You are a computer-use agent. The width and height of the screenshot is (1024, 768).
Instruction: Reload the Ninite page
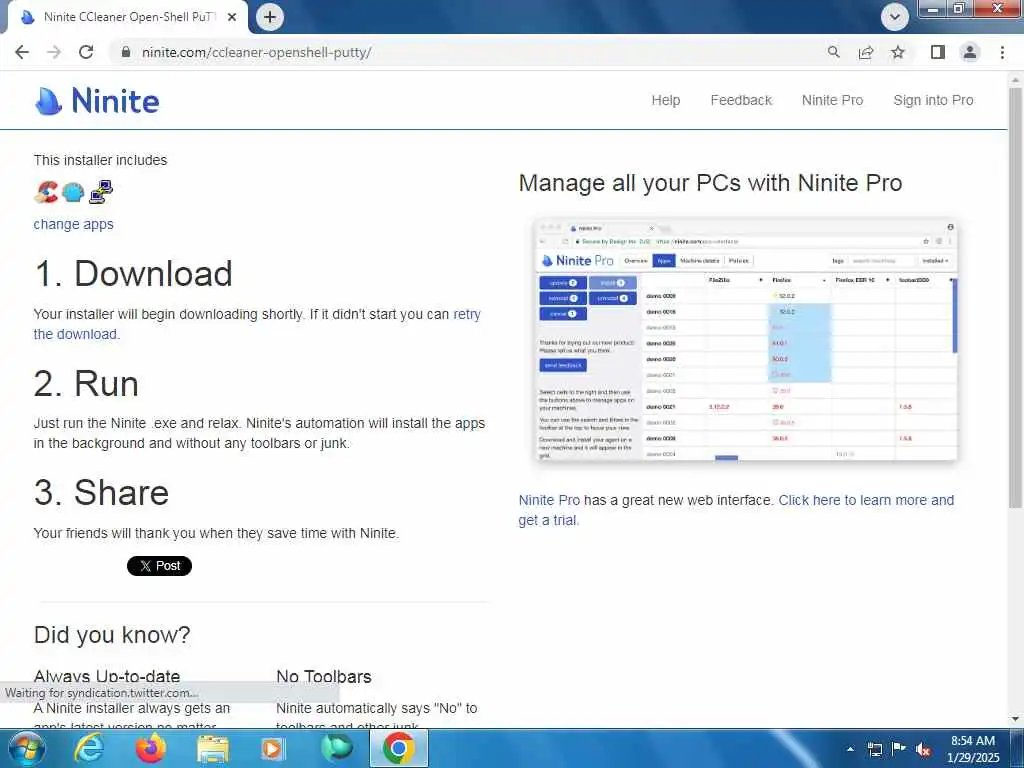(86, 52)
